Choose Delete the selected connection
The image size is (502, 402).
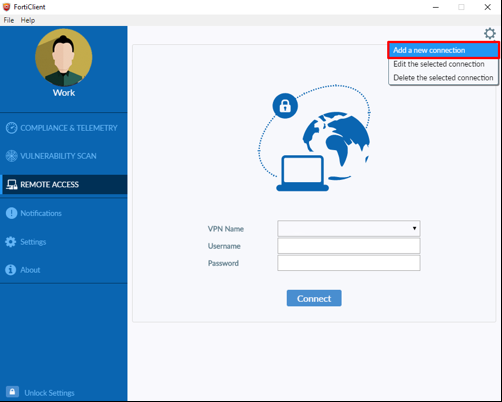pos(443,78)
